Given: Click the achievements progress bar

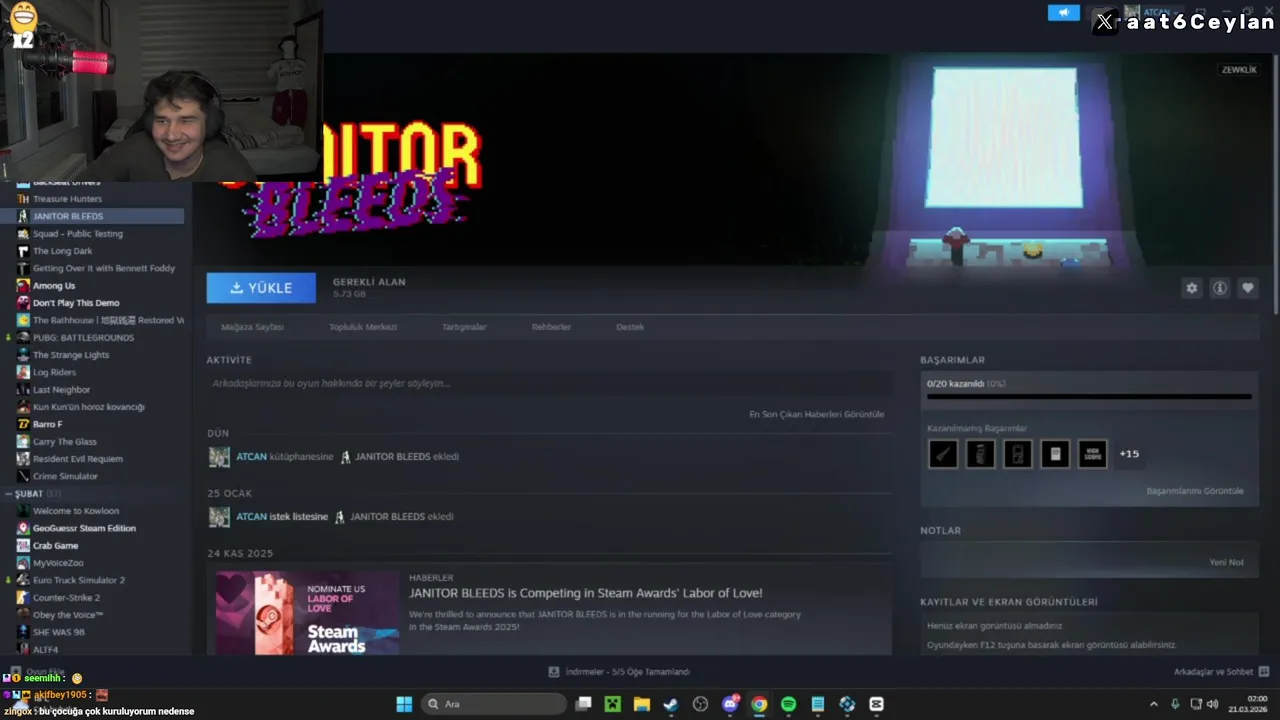Looking at the screenshot, I should click(x=1089, y=396).
